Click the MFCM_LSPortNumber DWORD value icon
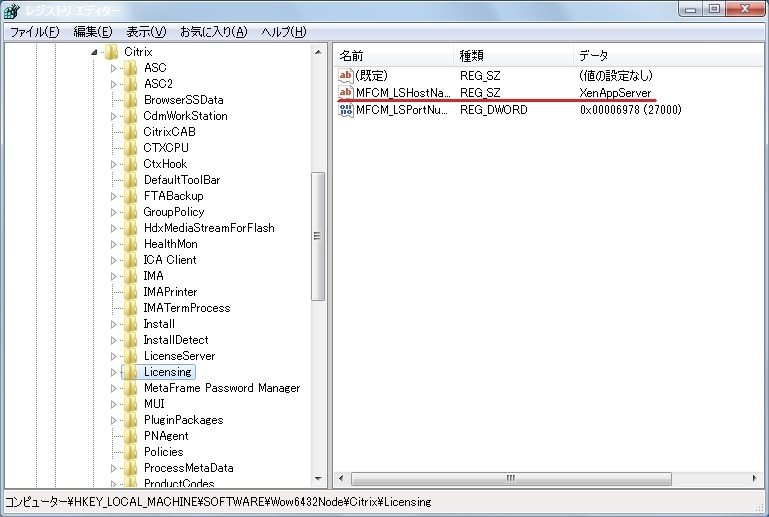This screenshot has height=517, width=769. 346,109
